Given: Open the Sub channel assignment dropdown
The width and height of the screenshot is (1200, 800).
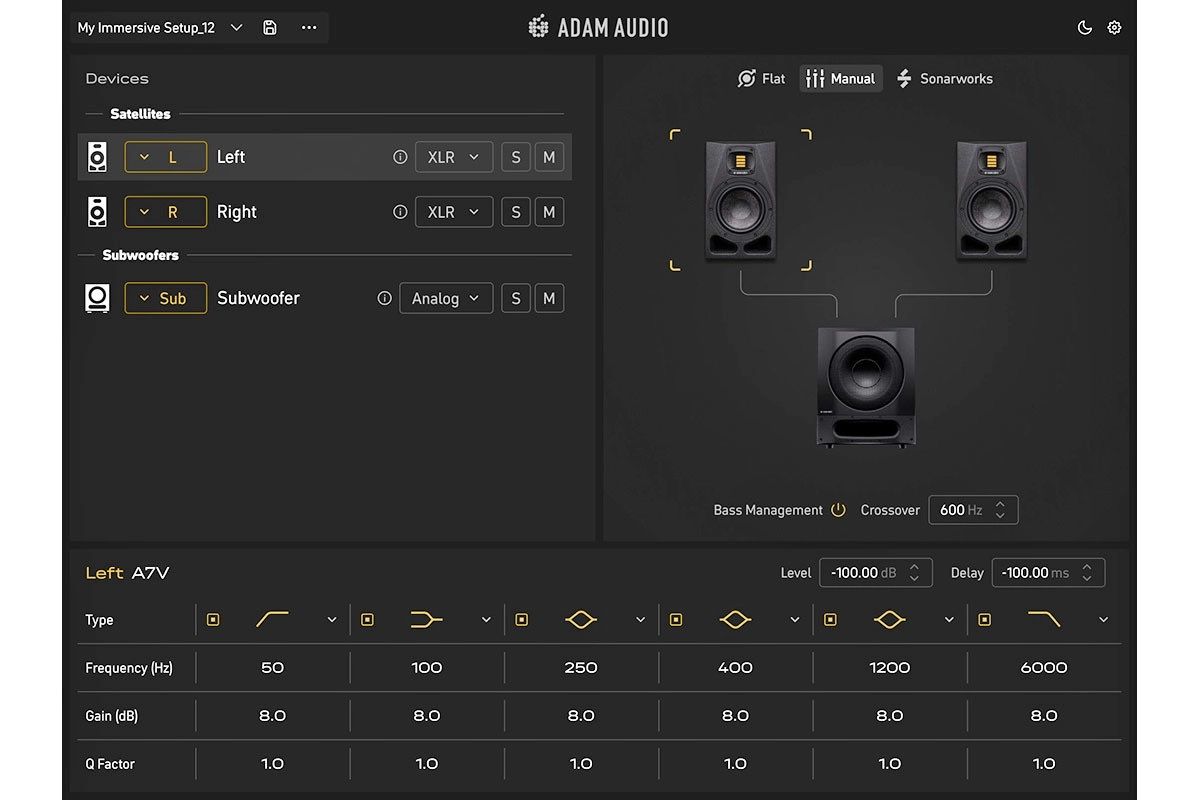Looking at the screenshot, I should click(x=166, y=298).
